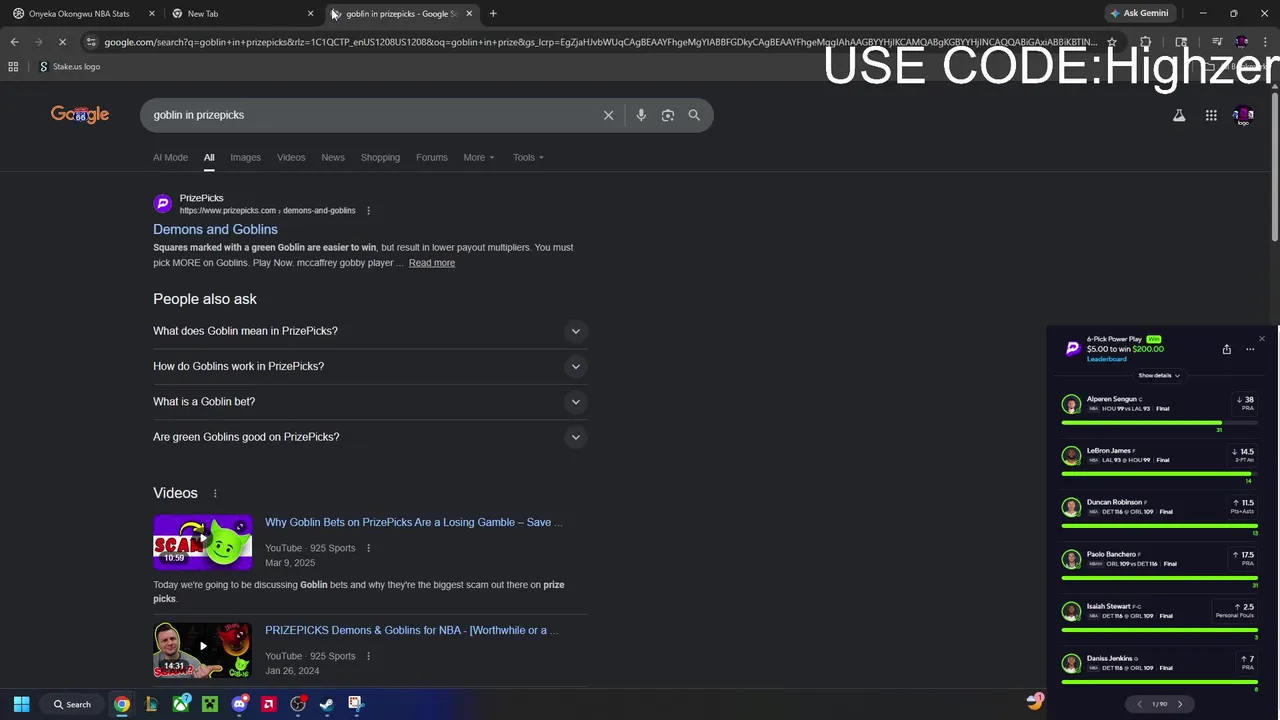Open OBS Studio from taskbar

pos(297,704)
